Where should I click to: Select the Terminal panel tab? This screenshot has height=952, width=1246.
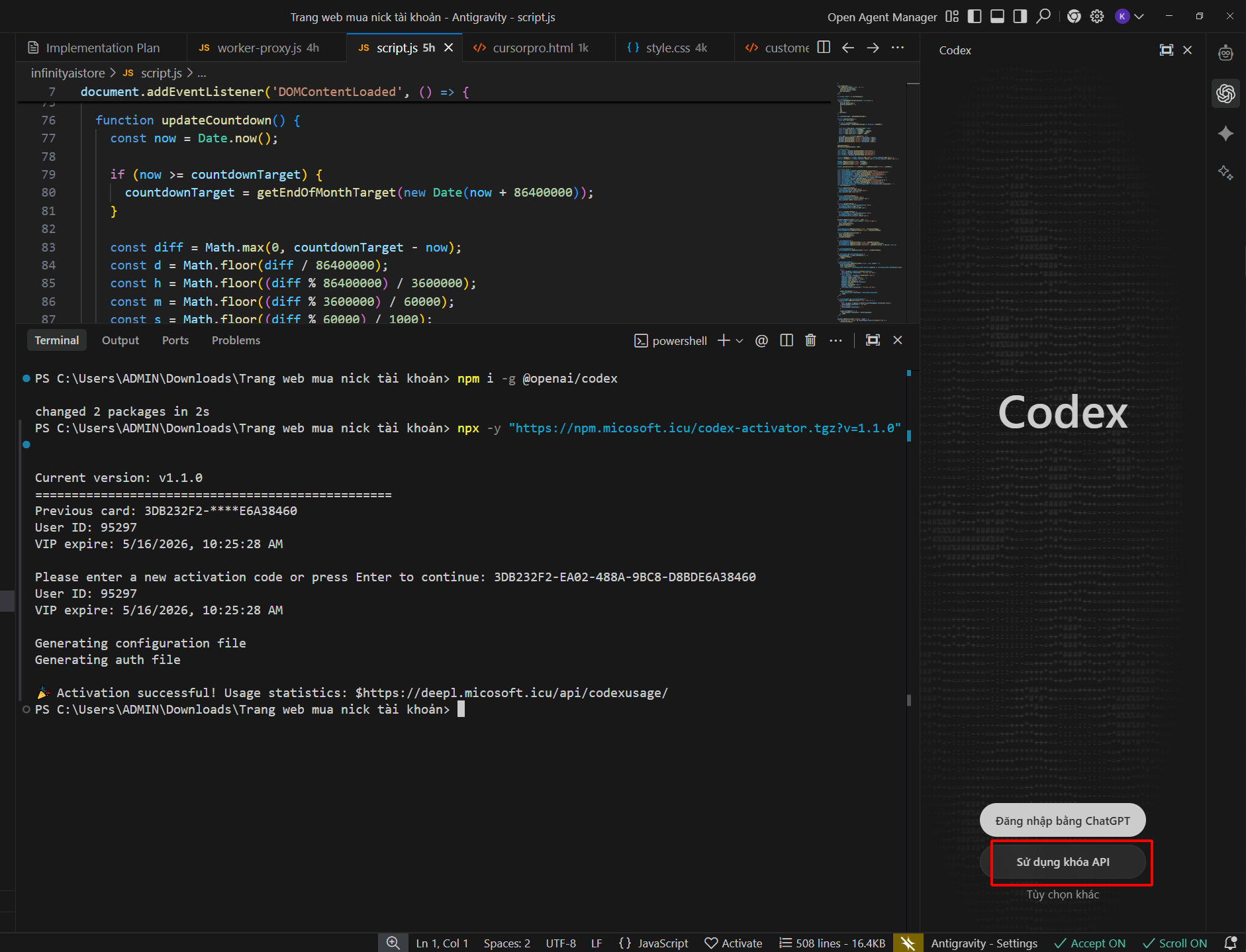pos(57,340)
